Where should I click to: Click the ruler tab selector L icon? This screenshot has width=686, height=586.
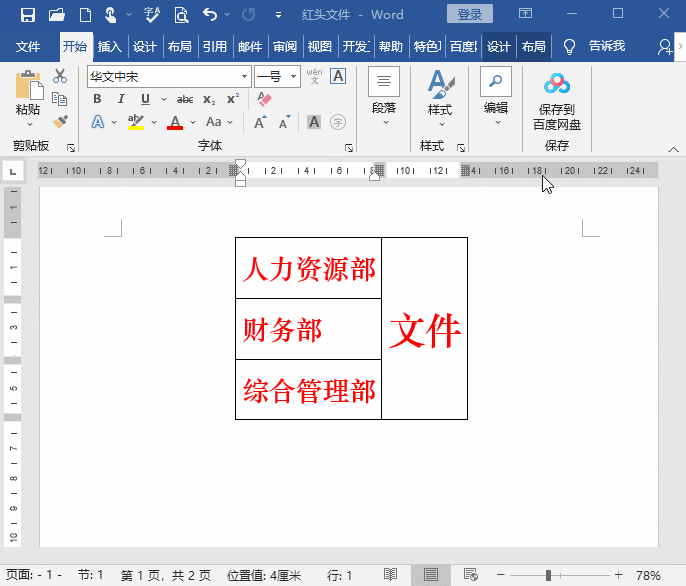click(x=13, y=171)
